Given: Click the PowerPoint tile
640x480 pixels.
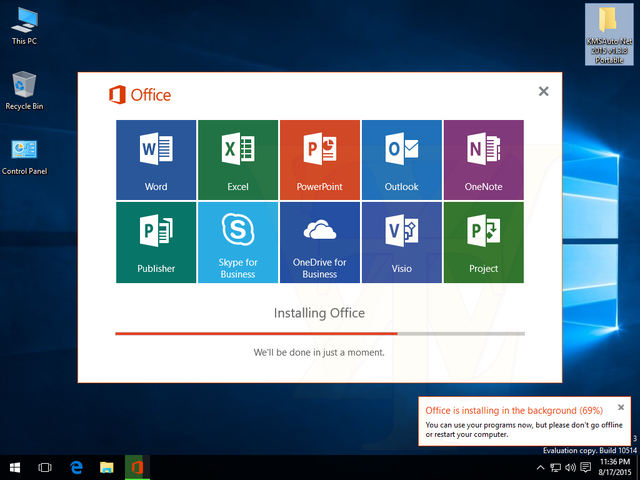Looking at the screenshot, I should point(320,160).
